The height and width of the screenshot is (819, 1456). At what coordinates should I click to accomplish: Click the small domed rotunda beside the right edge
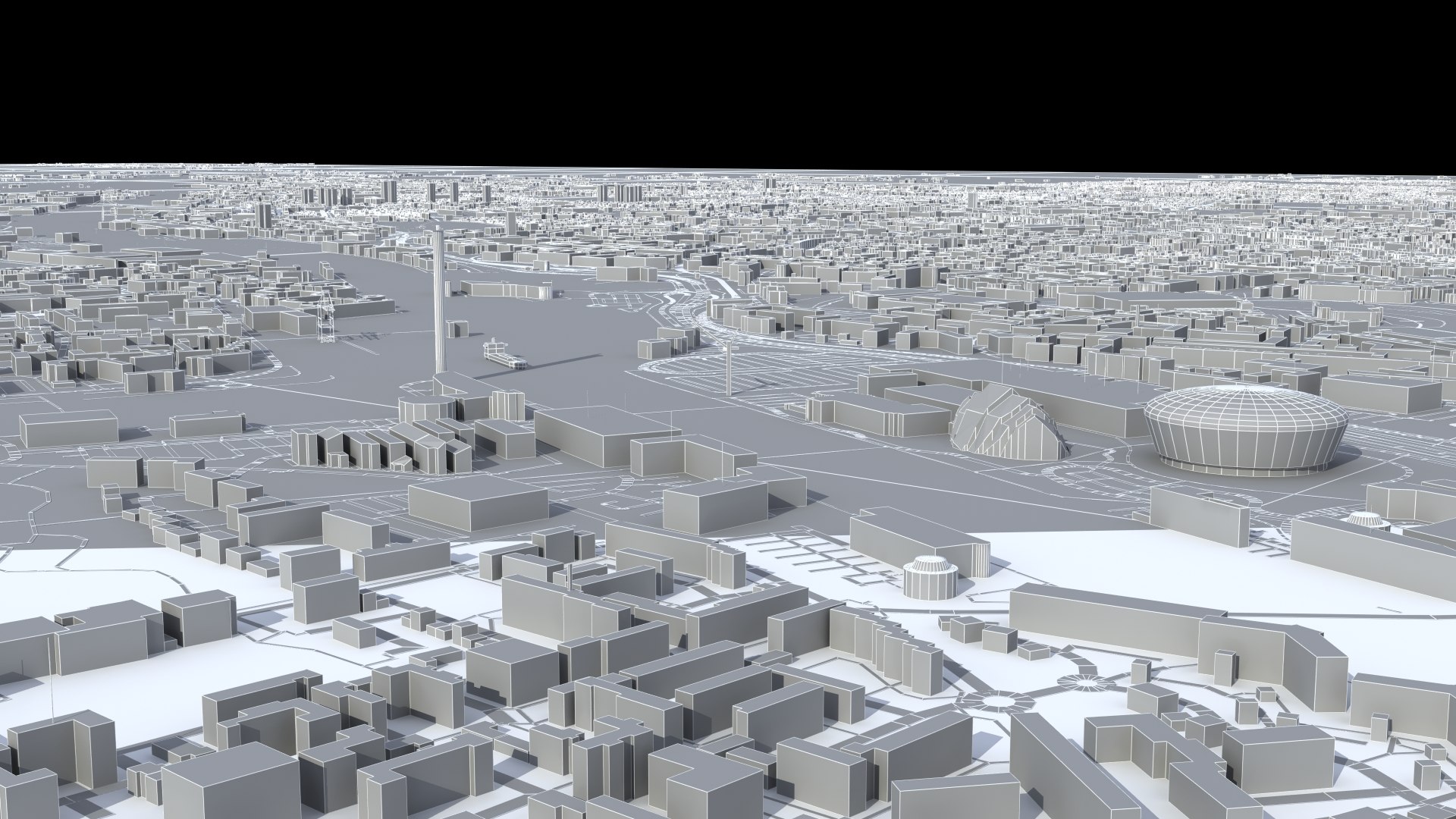tap(1367, 522)
